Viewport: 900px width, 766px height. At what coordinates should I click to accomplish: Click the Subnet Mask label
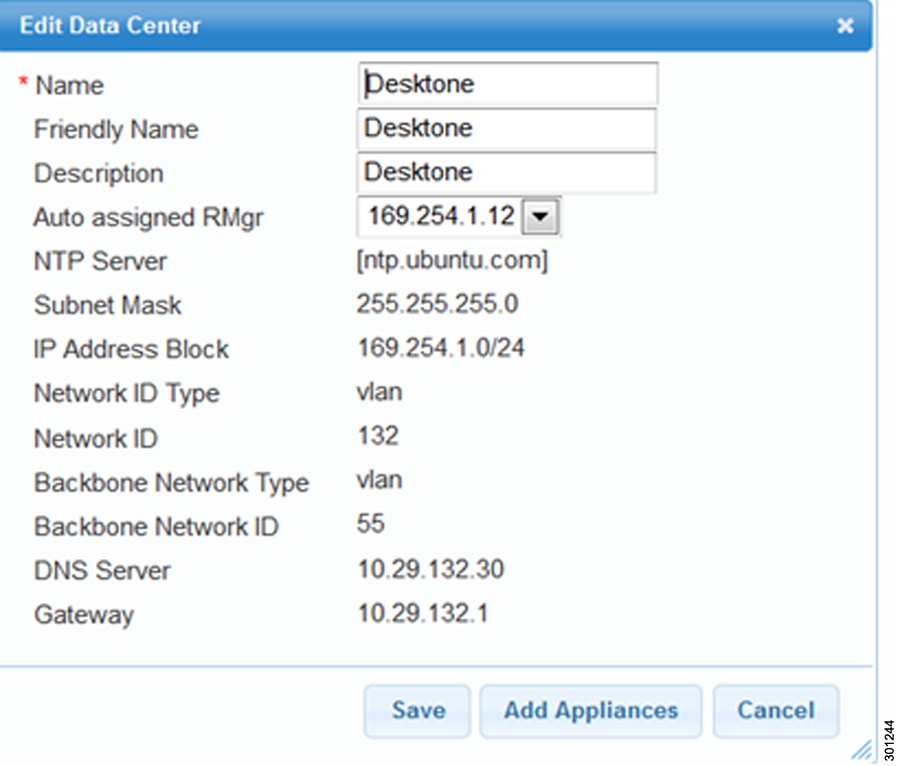pos(108,305)
